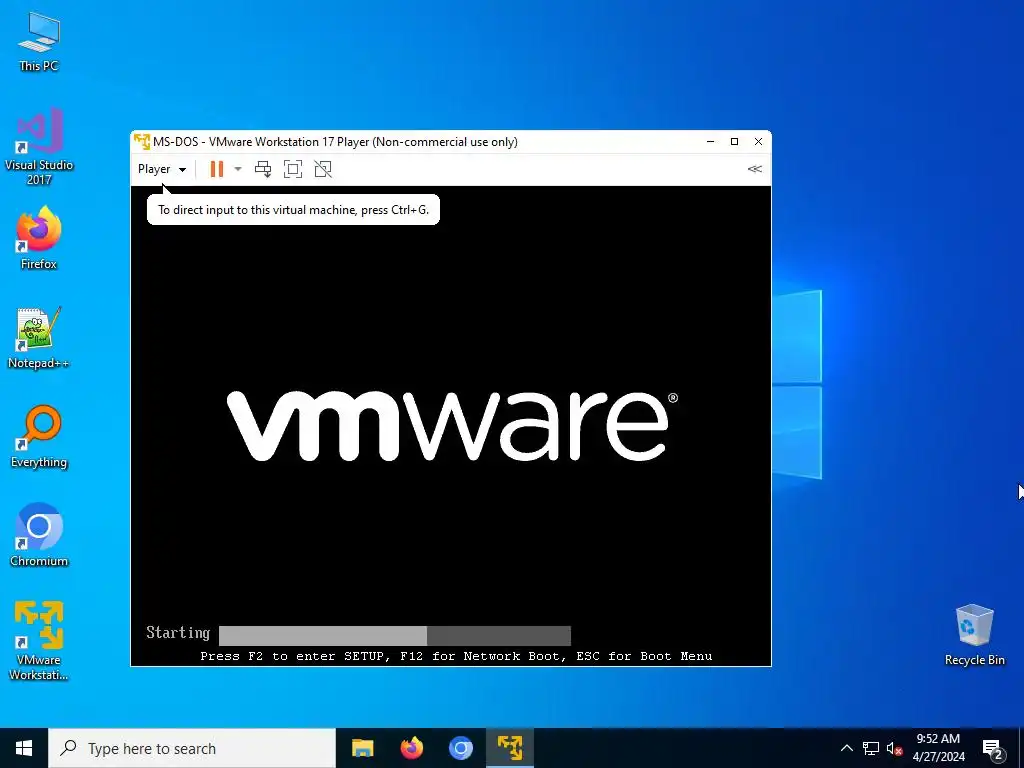Toggle Unity mode icon in VMware toolbar
This screenshot has height=768, width=1024.
click(323, 169)
